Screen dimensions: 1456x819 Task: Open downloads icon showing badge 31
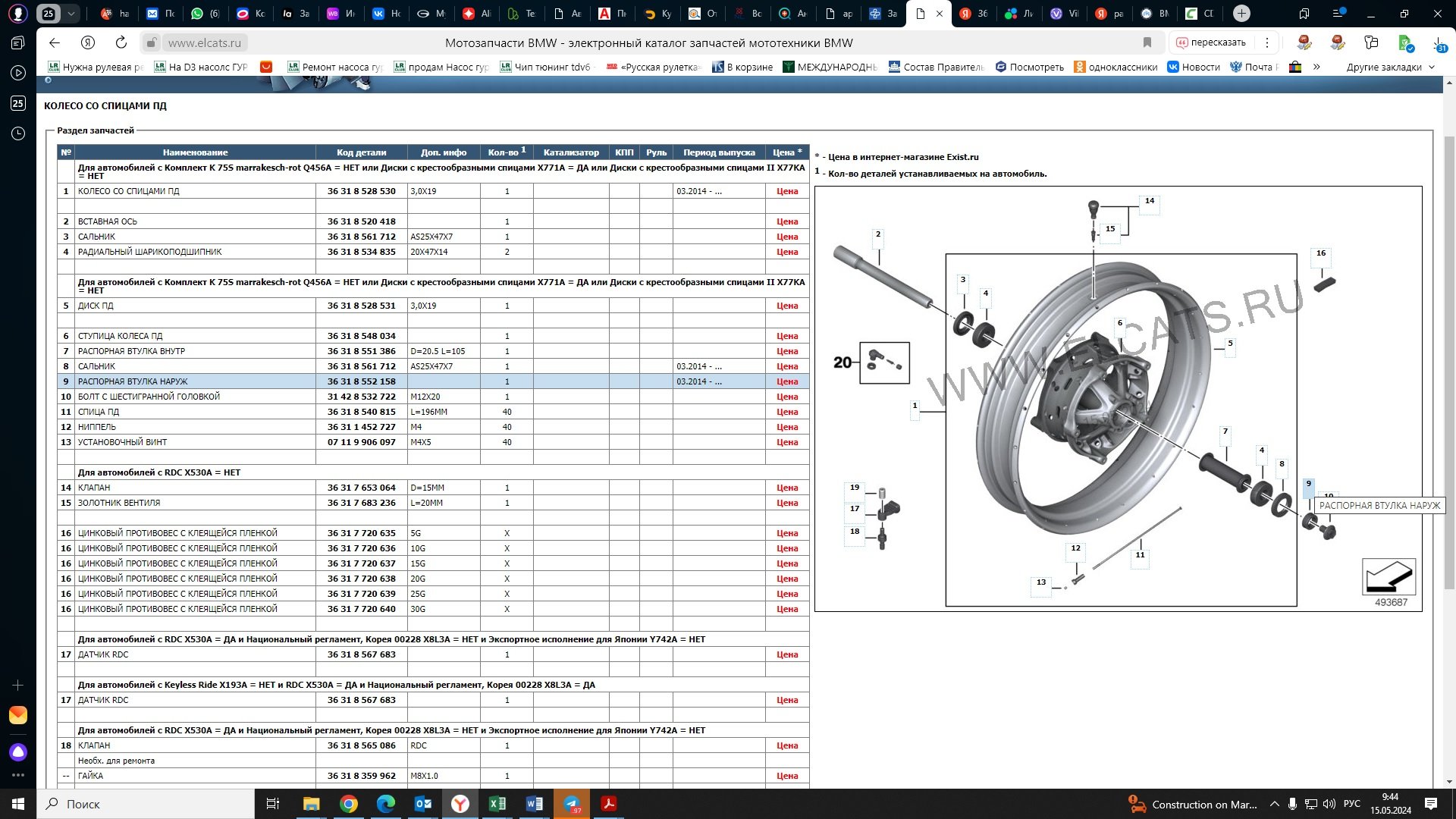click(x=1439, y=44)
